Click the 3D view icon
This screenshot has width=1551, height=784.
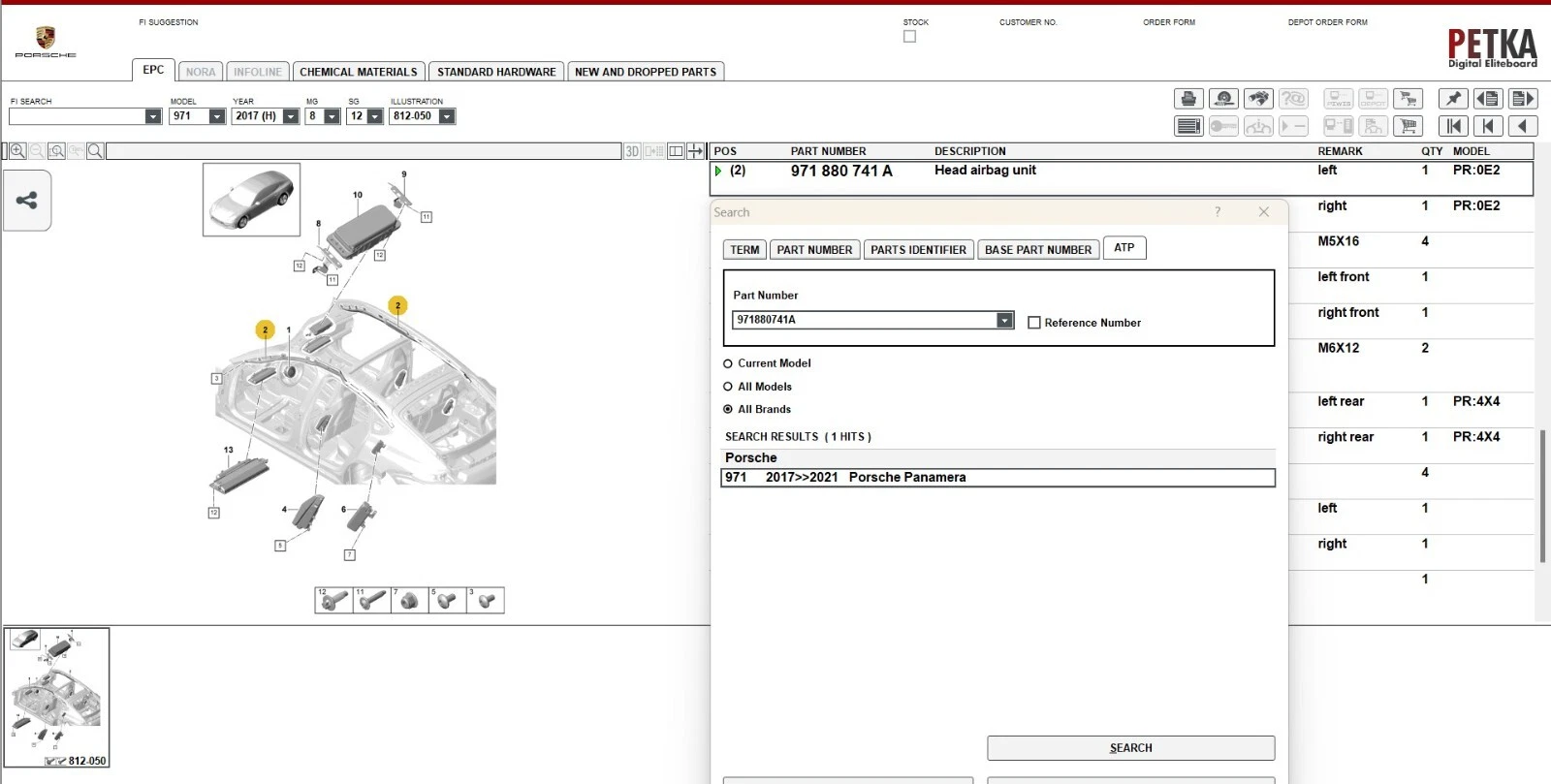click(632, 151)
